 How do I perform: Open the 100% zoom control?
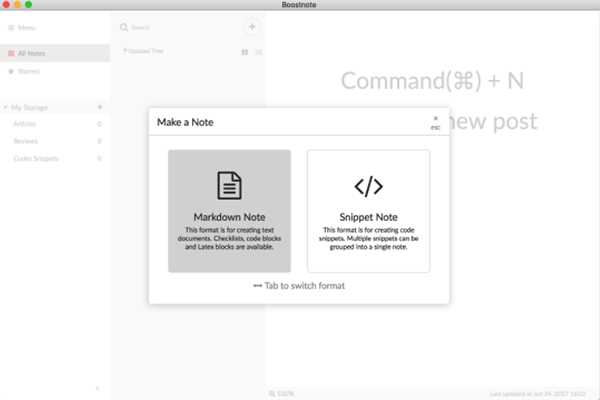coord(282,393)
